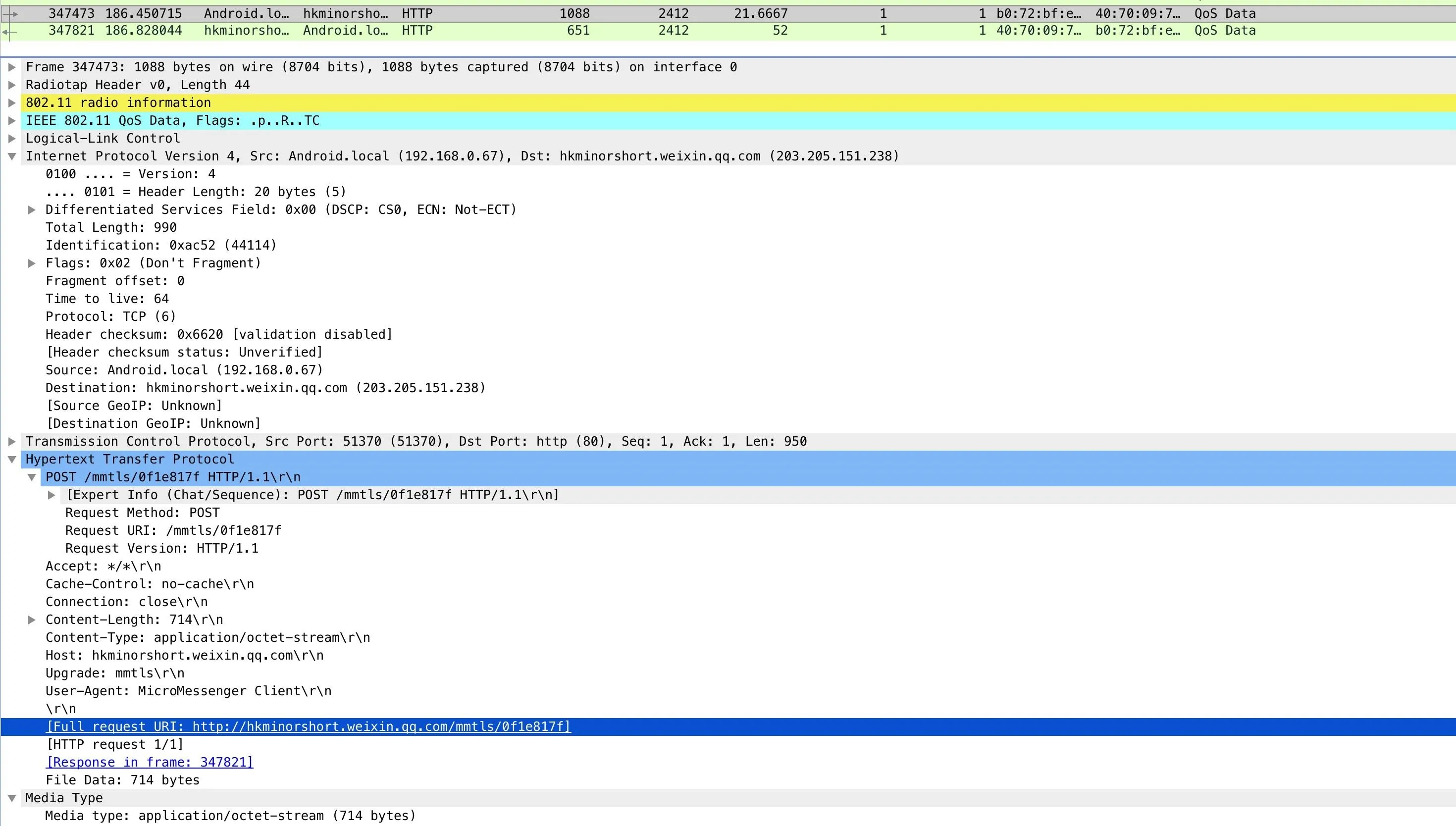Viewport: 1456px width, 826px height.
Task: Select the 'Request Method: POST' row
Action: click(x=142, y=513)
